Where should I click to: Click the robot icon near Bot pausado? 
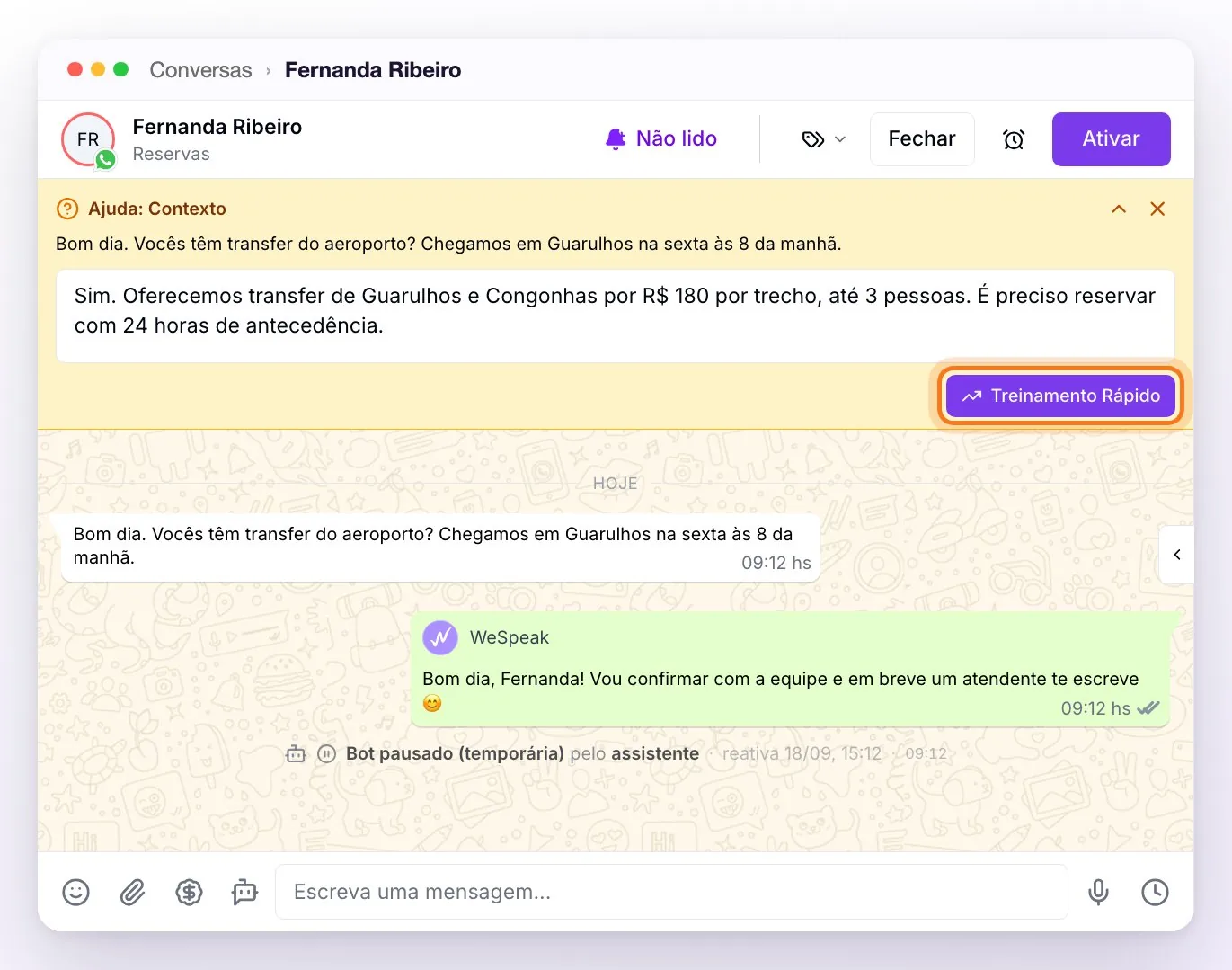(296, 753)
